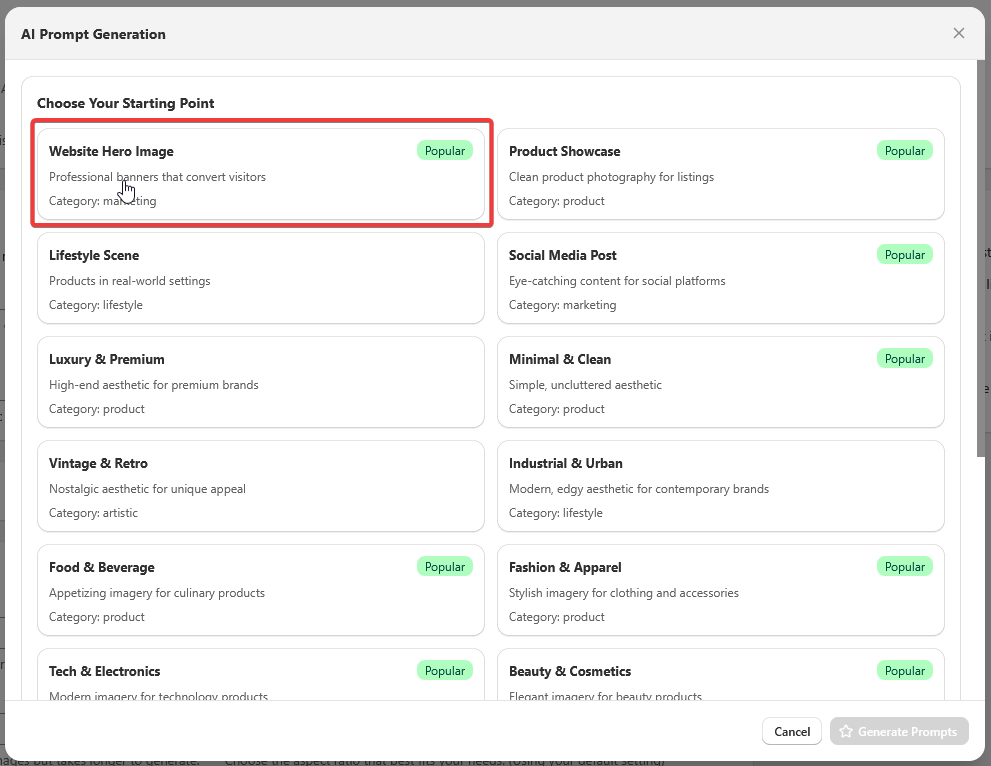Choose the Product Showcase starting point
Screen dimensions: 991x766
tap(720, 174)
